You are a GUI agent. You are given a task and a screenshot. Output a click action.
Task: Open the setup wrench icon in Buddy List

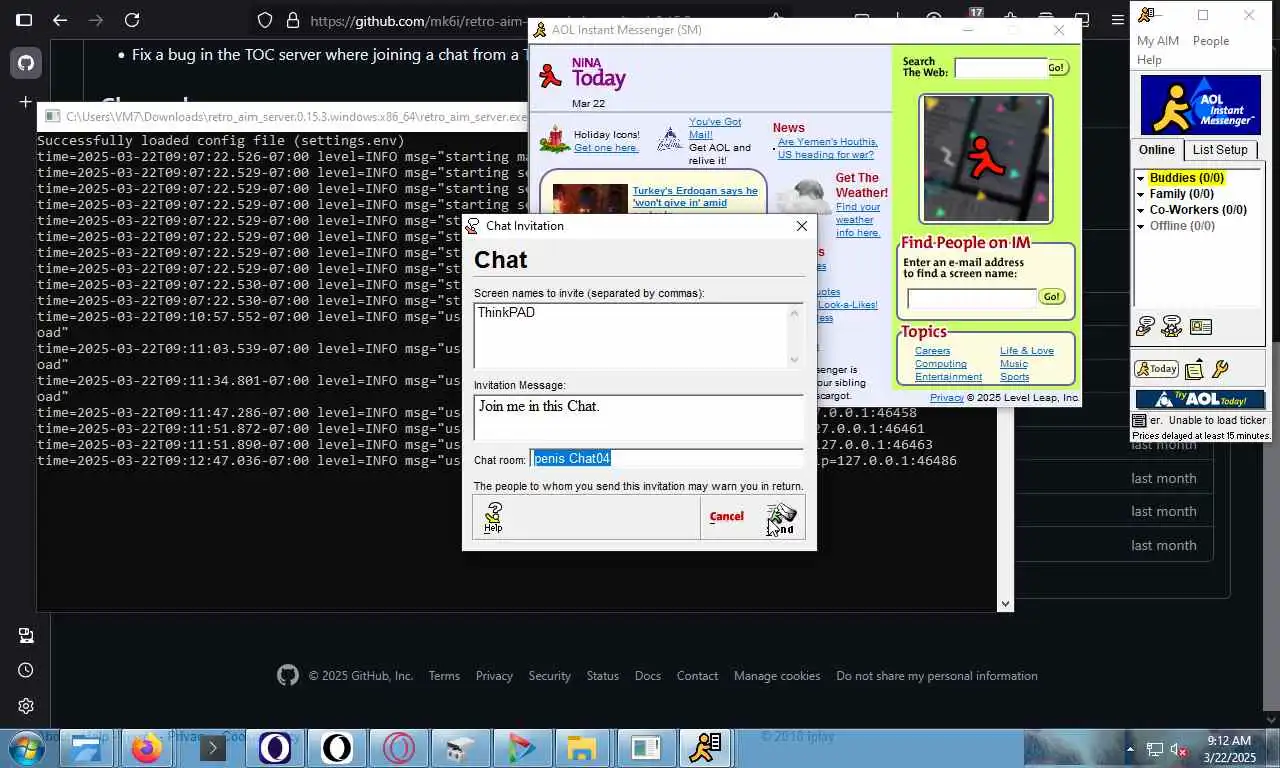(x=1220, y=370)
